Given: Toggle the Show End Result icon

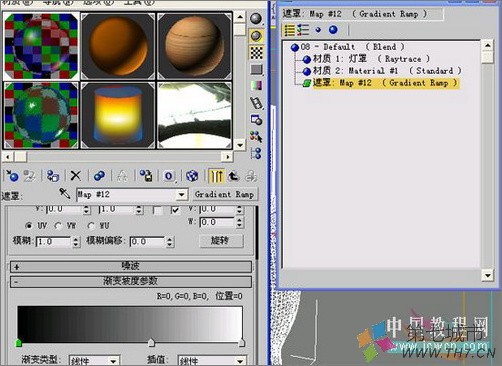Looking at the screenshot, I should (x=216, y=176).
